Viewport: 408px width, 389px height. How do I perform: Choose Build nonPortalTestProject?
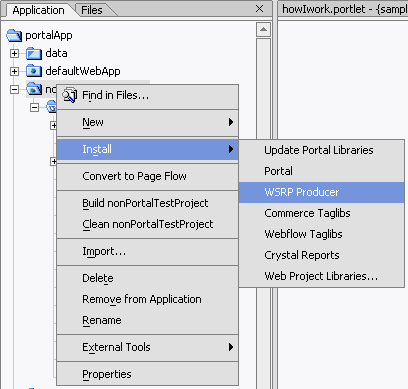click(x=148, y=203)
